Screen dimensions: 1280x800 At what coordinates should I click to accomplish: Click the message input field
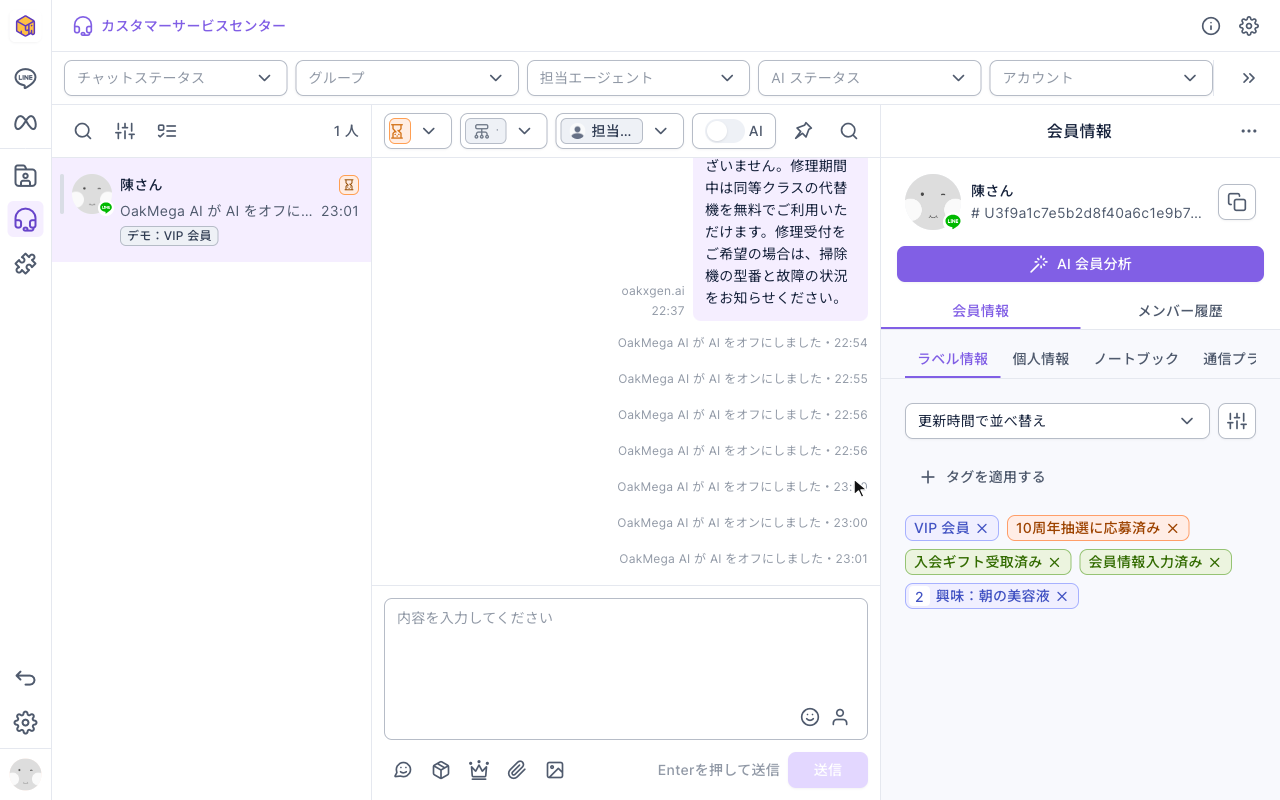tap(626, 668)
